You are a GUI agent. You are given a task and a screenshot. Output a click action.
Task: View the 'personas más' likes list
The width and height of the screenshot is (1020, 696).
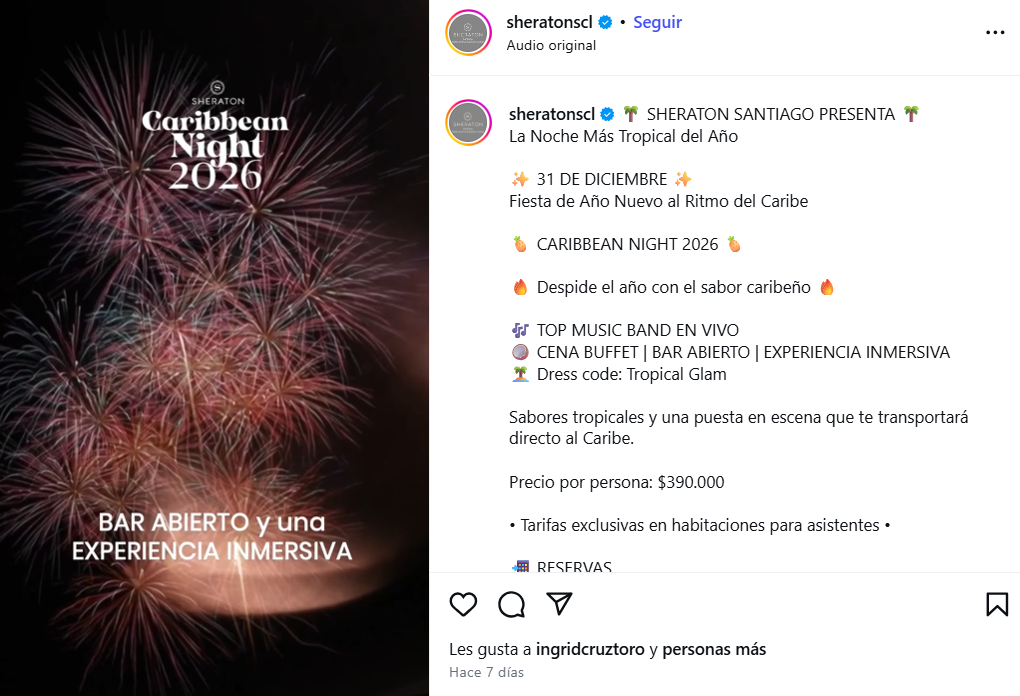[x=714, y=649]
